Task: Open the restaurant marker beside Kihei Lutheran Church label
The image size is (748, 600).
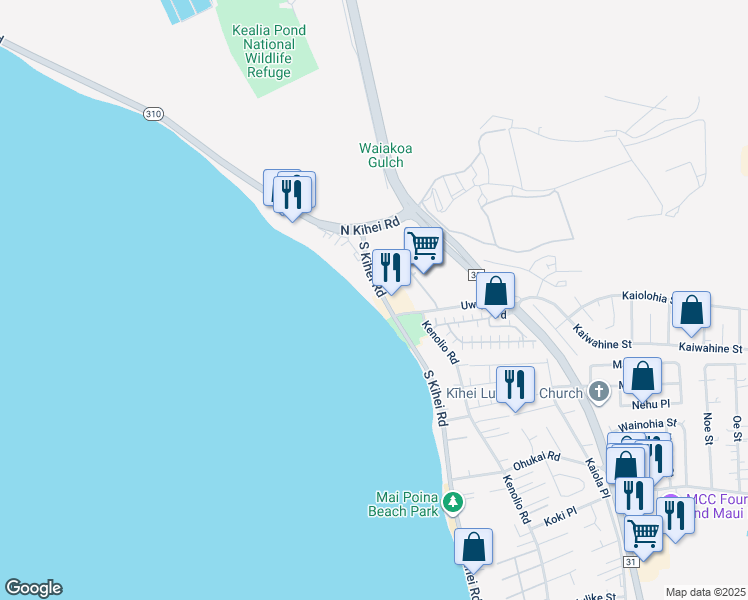Action: click(515, 385)
